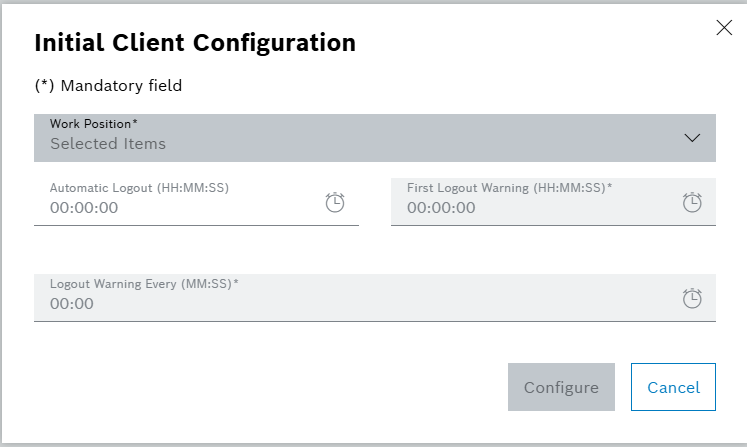Viewport: 747px width, 447px height.
Task: Click the Initial Client Configuration title
Action: pos(195,43)
